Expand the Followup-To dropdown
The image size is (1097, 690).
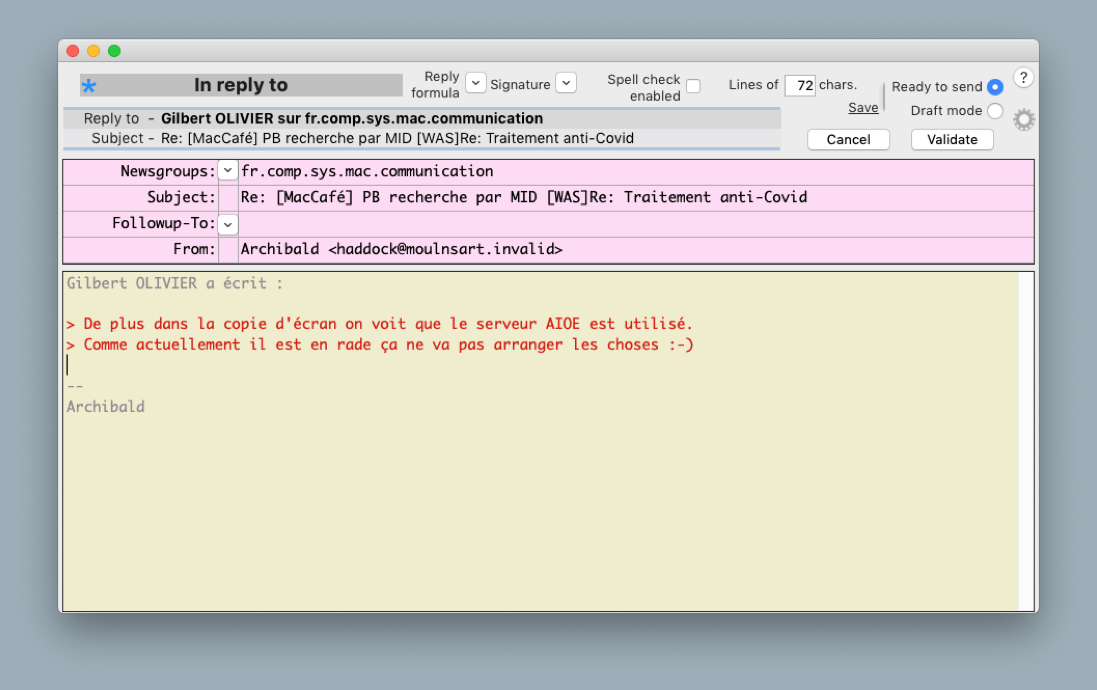coord(228,224)
